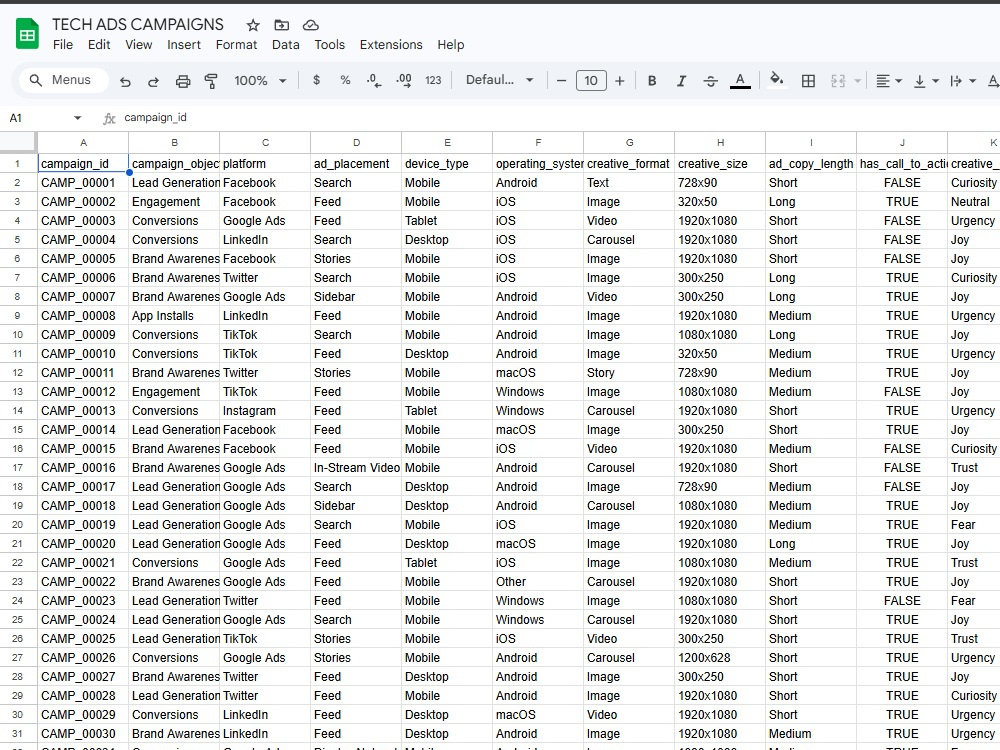Select the App Installs cell
Screen dimensions: 1000x750
[174, 316]
